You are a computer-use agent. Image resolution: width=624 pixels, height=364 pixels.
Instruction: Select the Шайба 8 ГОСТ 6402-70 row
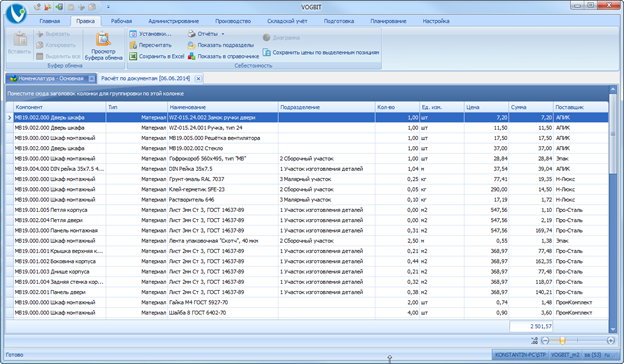click(307, 313)
